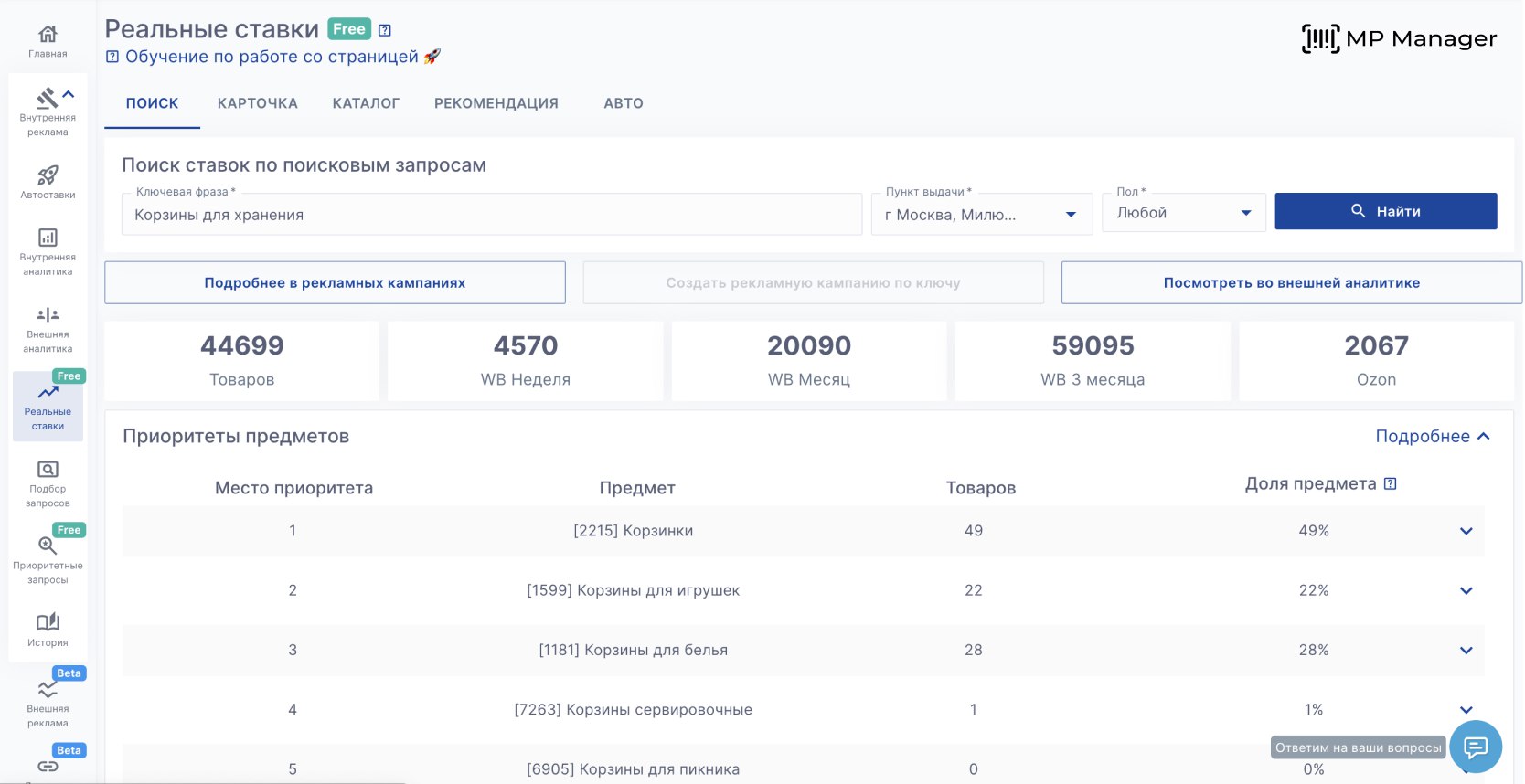Switch to the КАТАЛОГ tab
Viewport: 1525px width, 784px height.
(366, 103)
